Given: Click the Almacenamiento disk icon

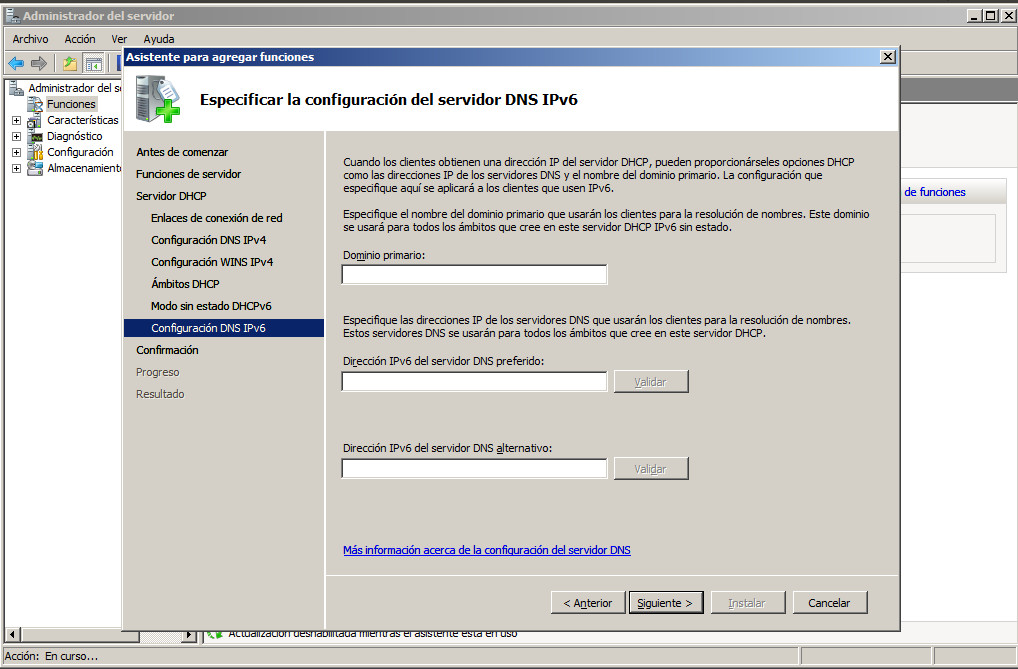Looking at the screenshot, I should pos(35,168).
